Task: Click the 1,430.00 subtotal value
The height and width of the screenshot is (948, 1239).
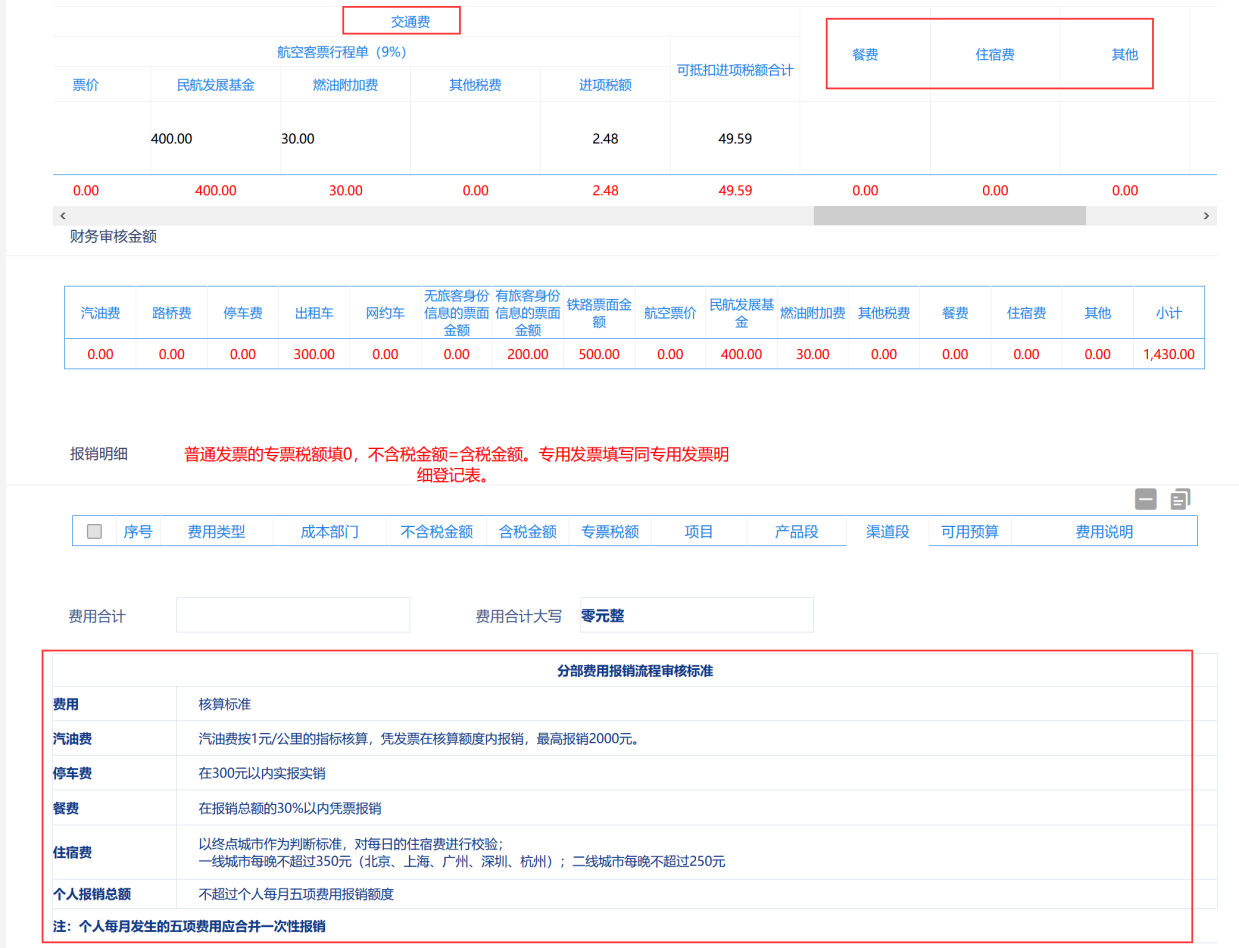Action: [1169, 354]
